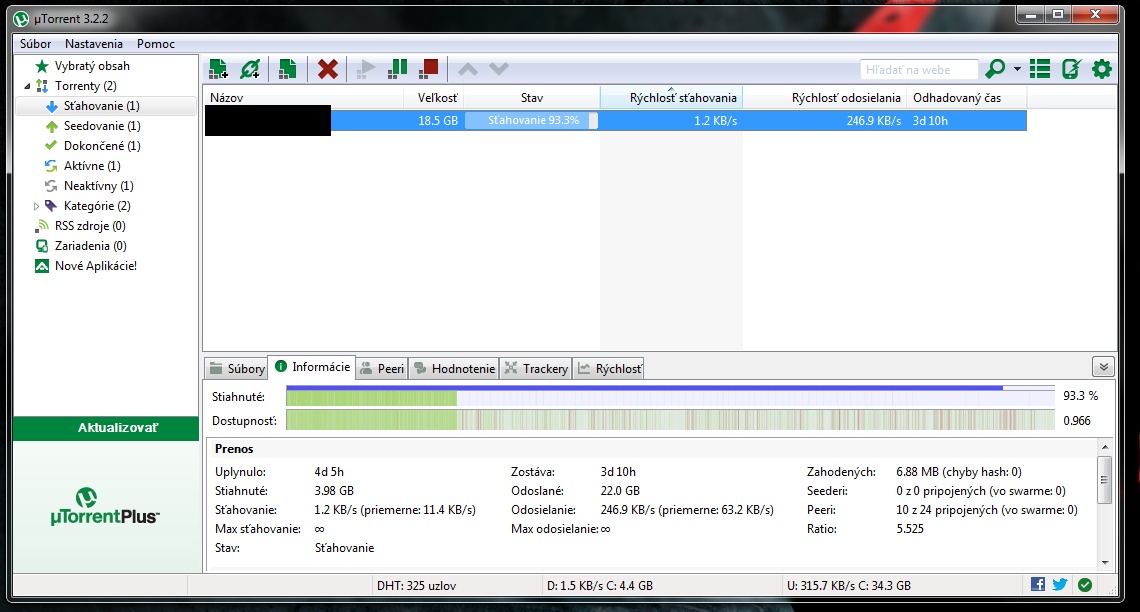Move torrent up in queue
The height and width of the screenshot is (612, 1140).
[467, 69]
